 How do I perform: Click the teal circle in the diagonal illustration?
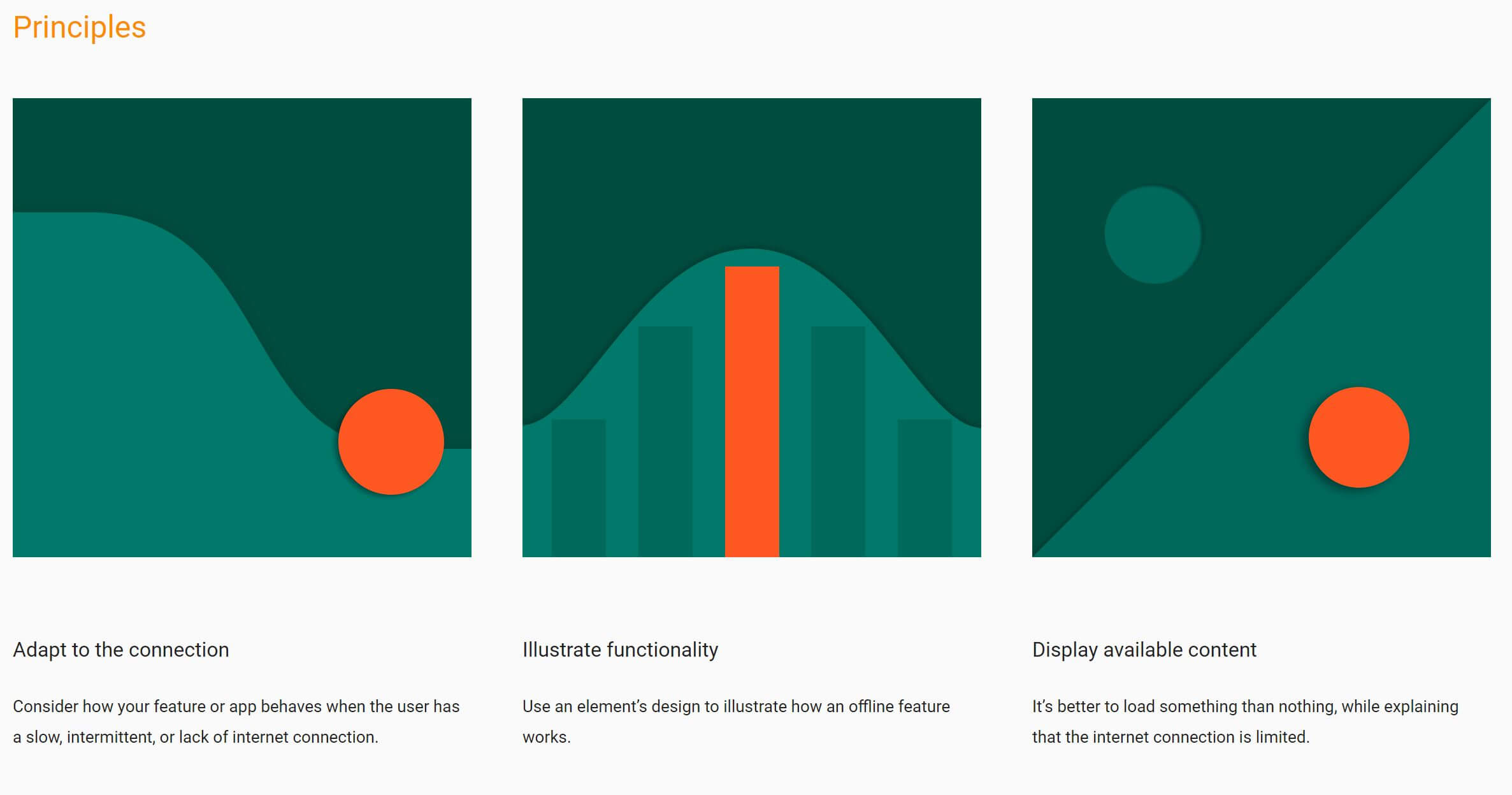coord(1153,235)
